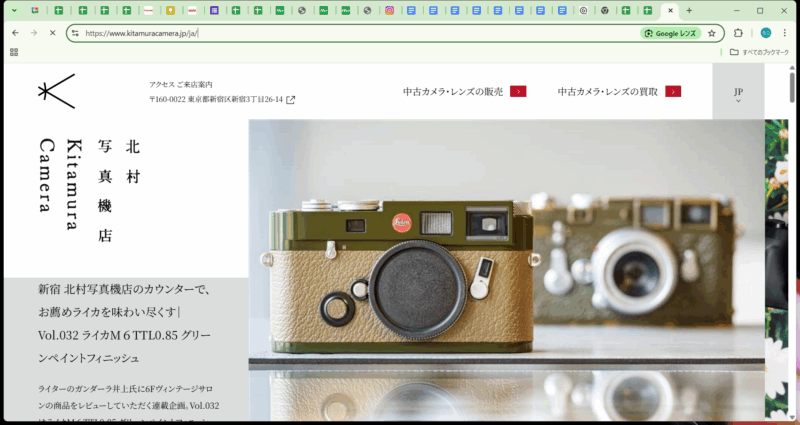
Task: Switch to the Instagram tab
Action: [x=389, y=10]
